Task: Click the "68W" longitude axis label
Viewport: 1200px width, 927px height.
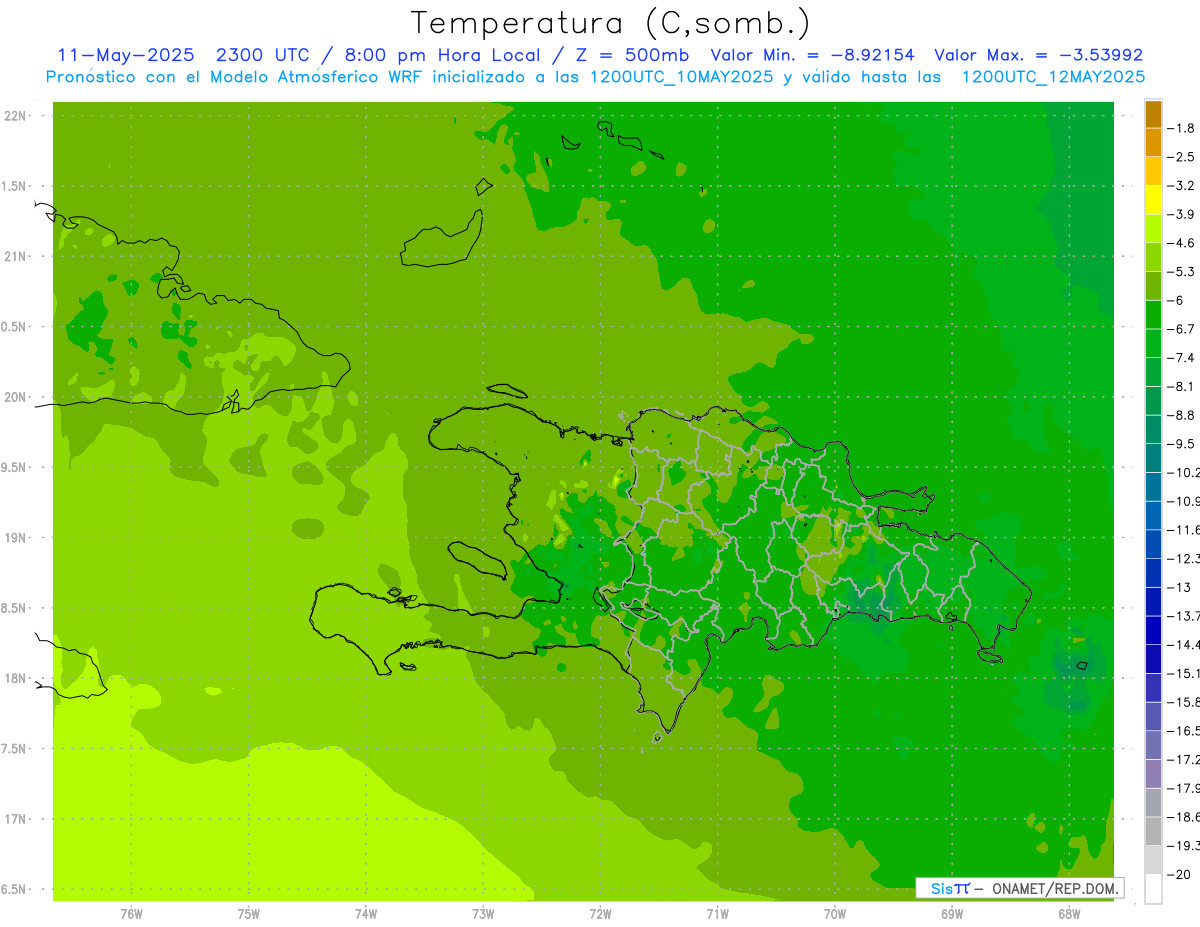Action: 1068,914
